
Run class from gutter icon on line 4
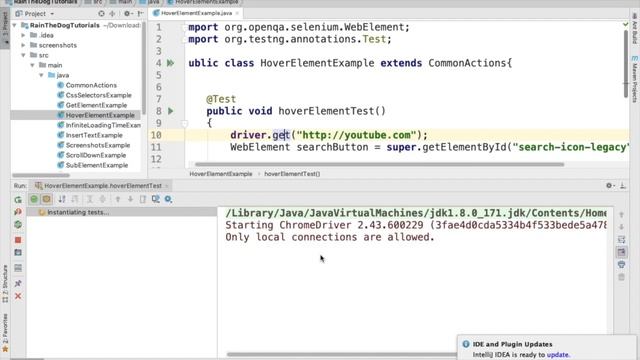click(x=171, y=63)
